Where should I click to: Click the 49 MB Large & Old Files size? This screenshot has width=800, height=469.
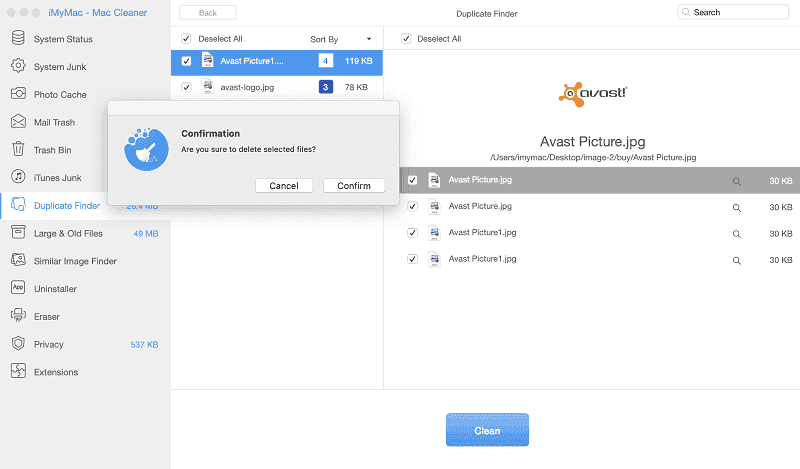tap(146, 234)
